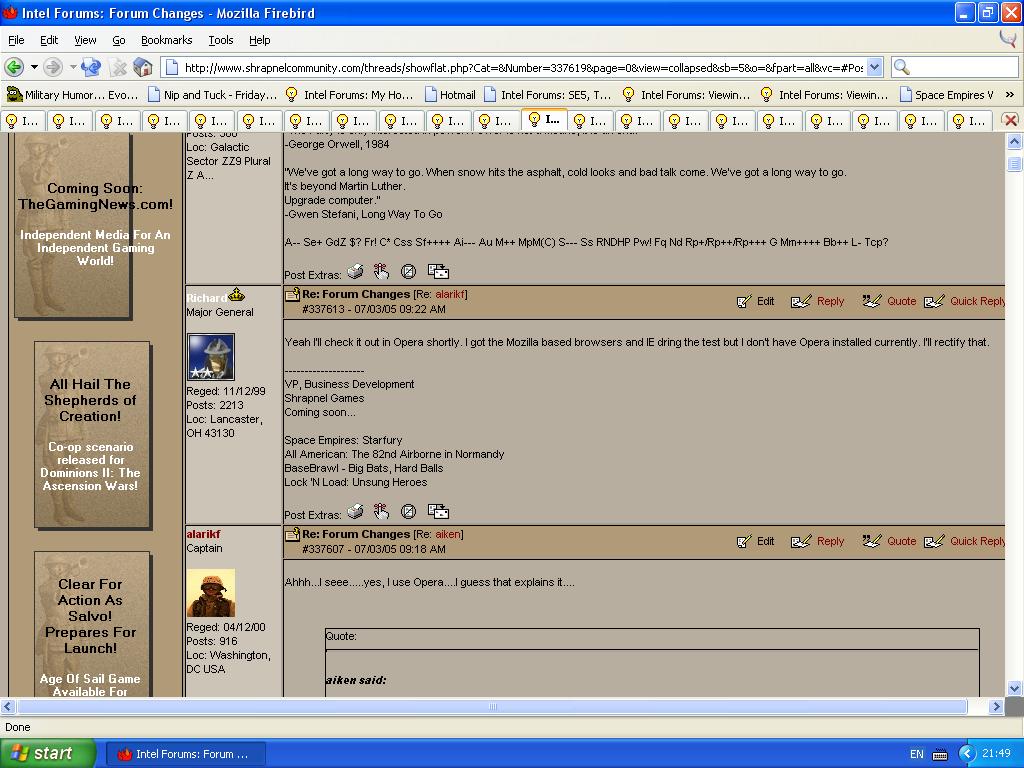This screenshot has height=768, width=1024.
Task: Open the Windows Start menu
Action: [x=47, y=754]
